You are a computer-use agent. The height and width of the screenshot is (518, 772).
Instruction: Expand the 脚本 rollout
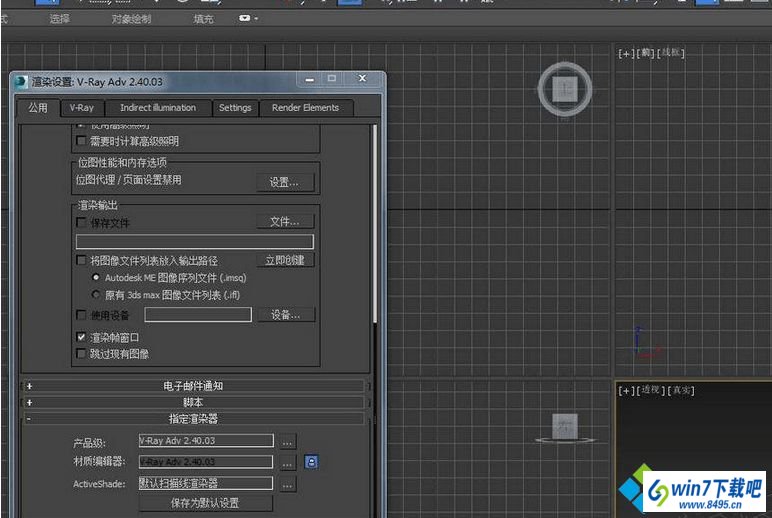pos(193,402)
